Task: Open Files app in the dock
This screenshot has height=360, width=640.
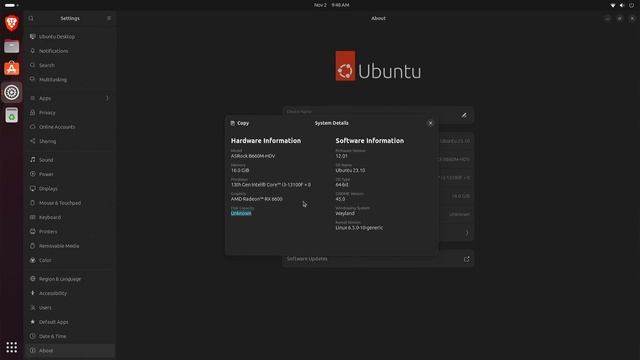Action: (11, 46)
